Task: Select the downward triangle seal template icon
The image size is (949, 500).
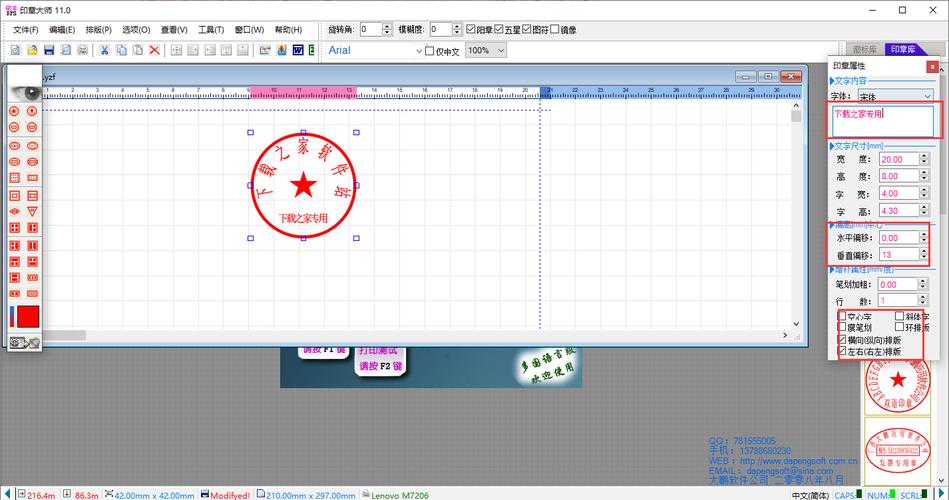Action: pyautogui.click(x=33, y=211)
